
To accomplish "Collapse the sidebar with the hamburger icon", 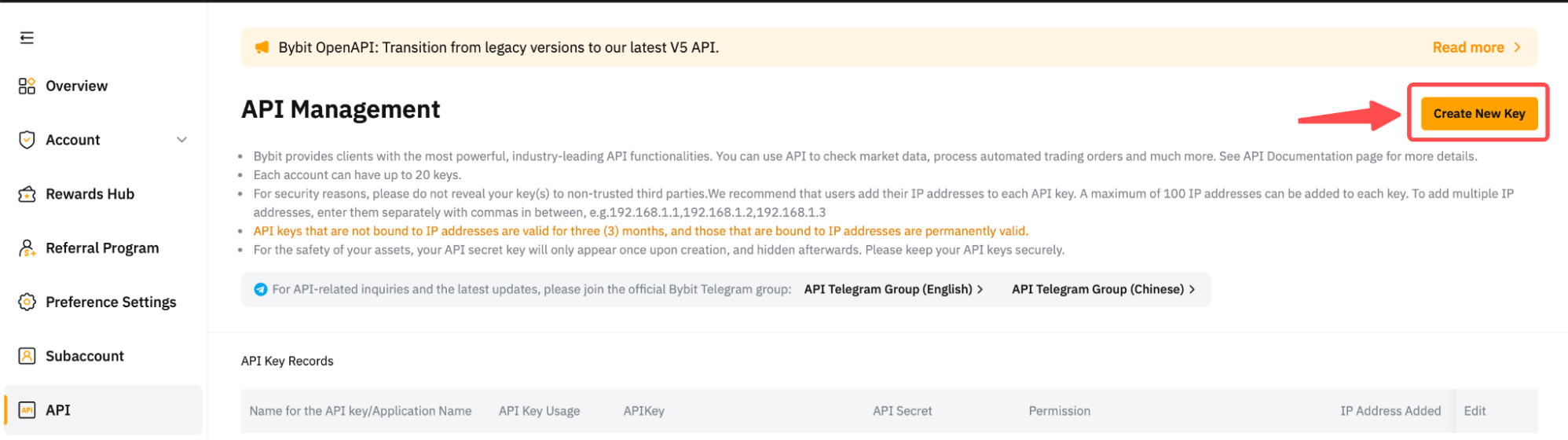I will click(27, 38).
